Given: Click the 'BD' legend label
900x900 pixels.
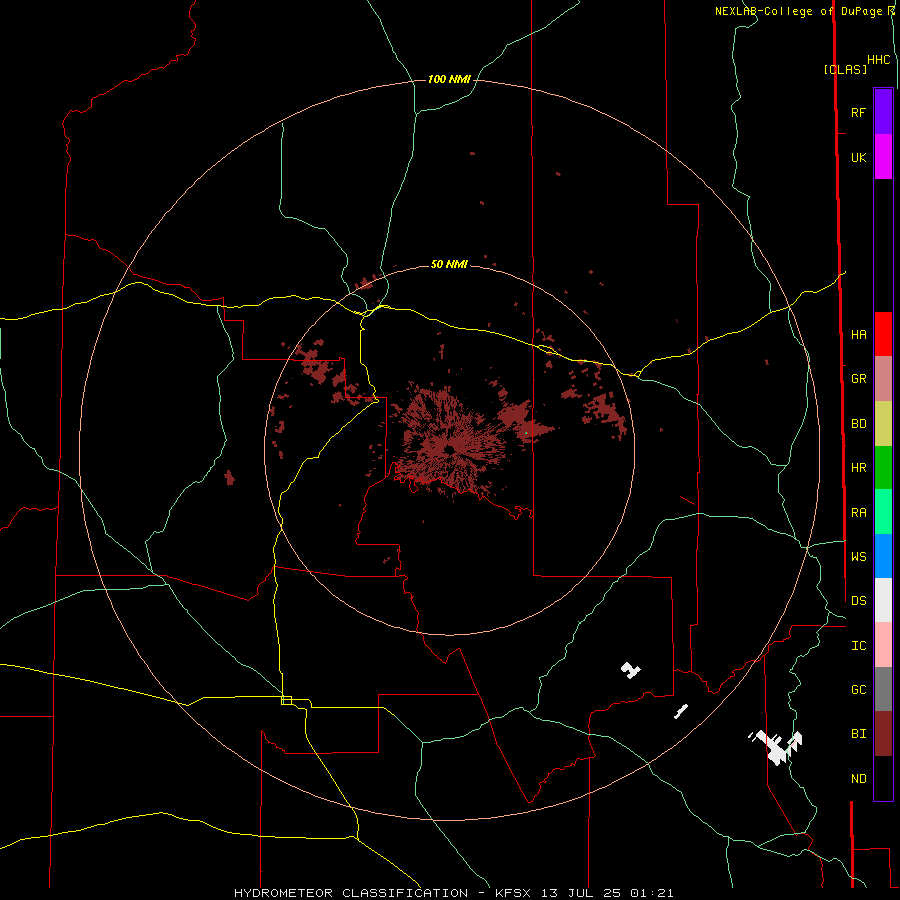Looking at the screenshot, I should pyautogui.click(x=859, y=424).
